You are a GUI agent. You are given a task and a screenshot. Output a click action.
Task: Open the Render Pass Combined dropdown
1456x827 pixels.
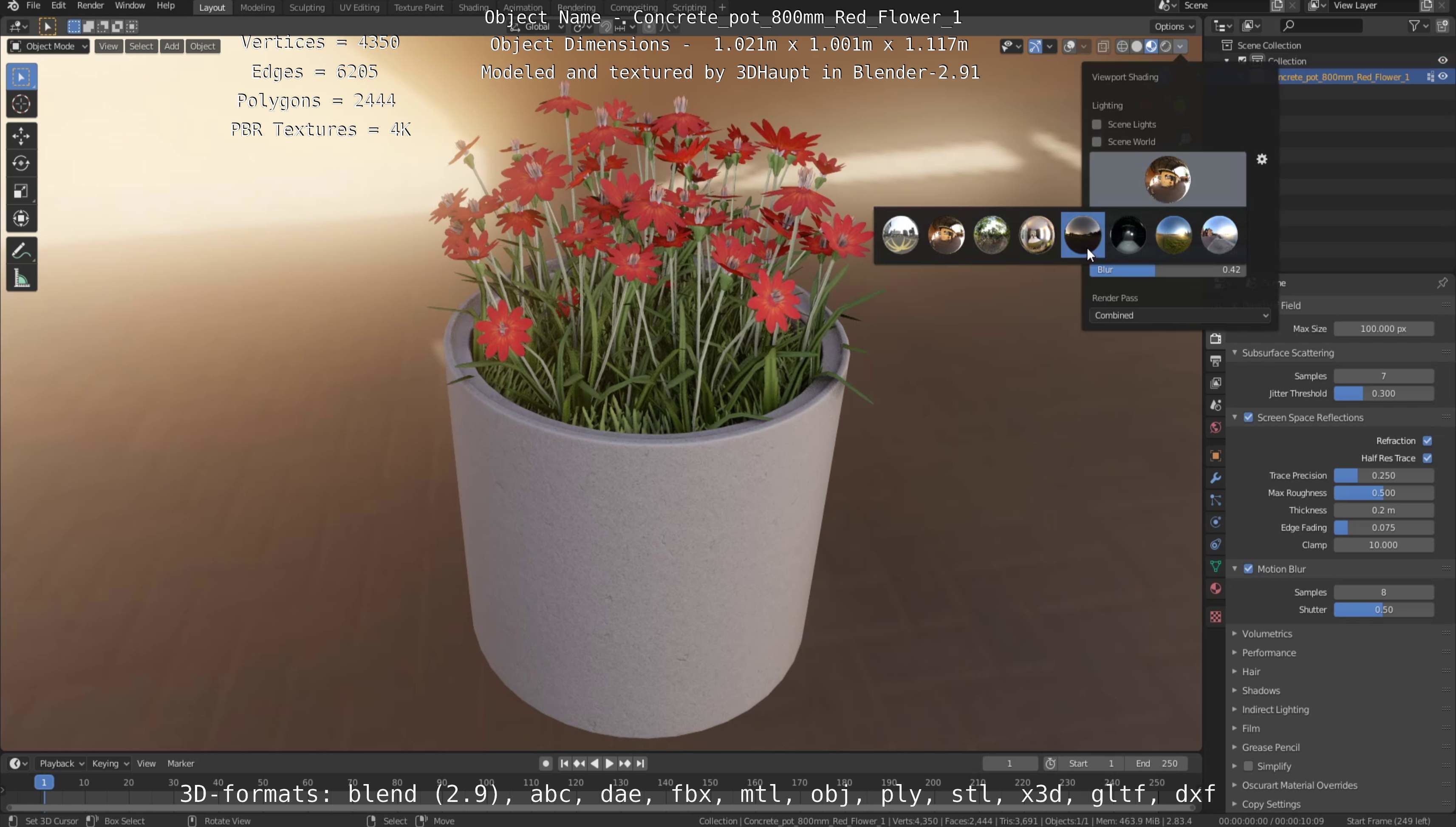click(x=1179, y=315)
